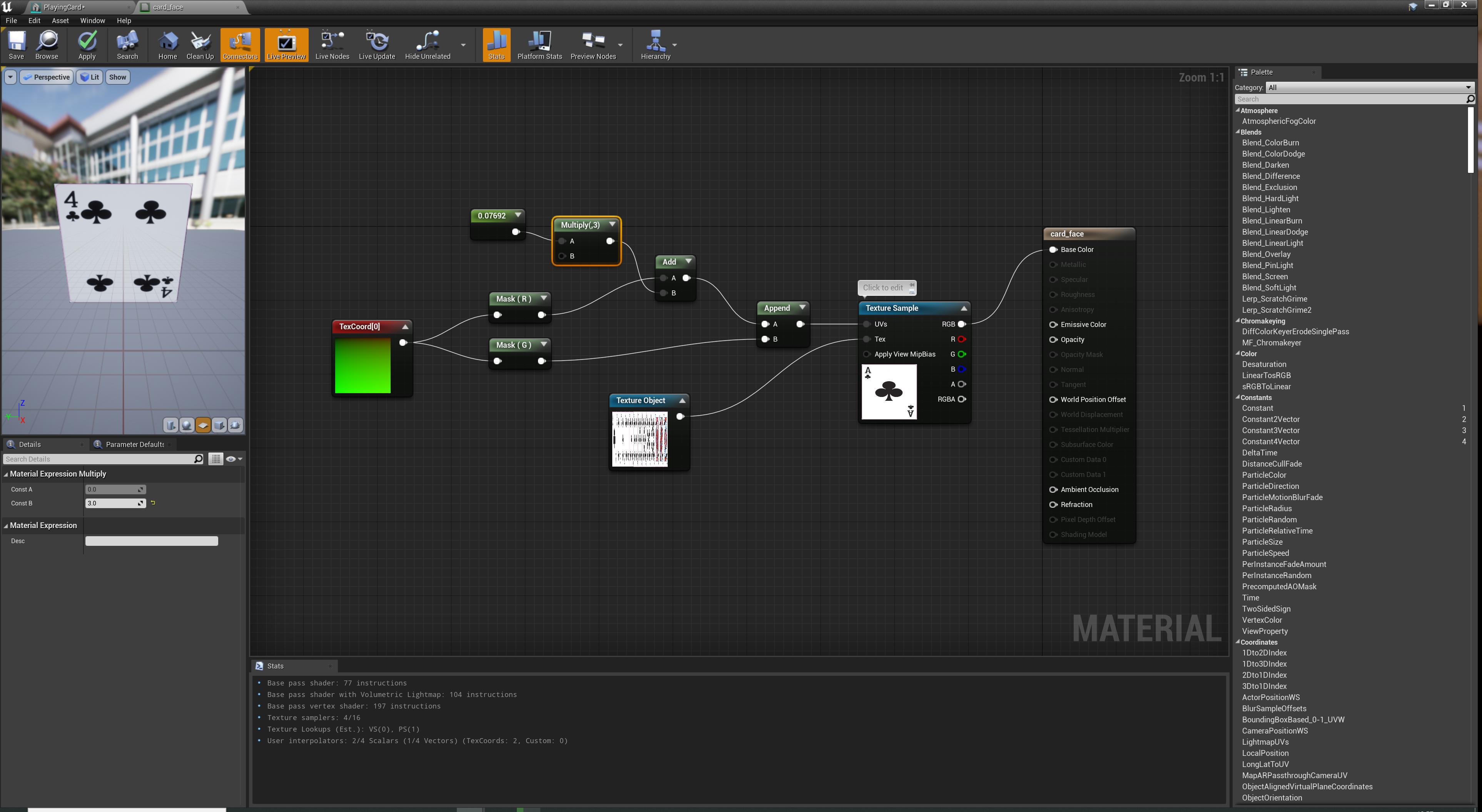
Task: Select Blend_Overlay in the palette
Action: 1266,254
